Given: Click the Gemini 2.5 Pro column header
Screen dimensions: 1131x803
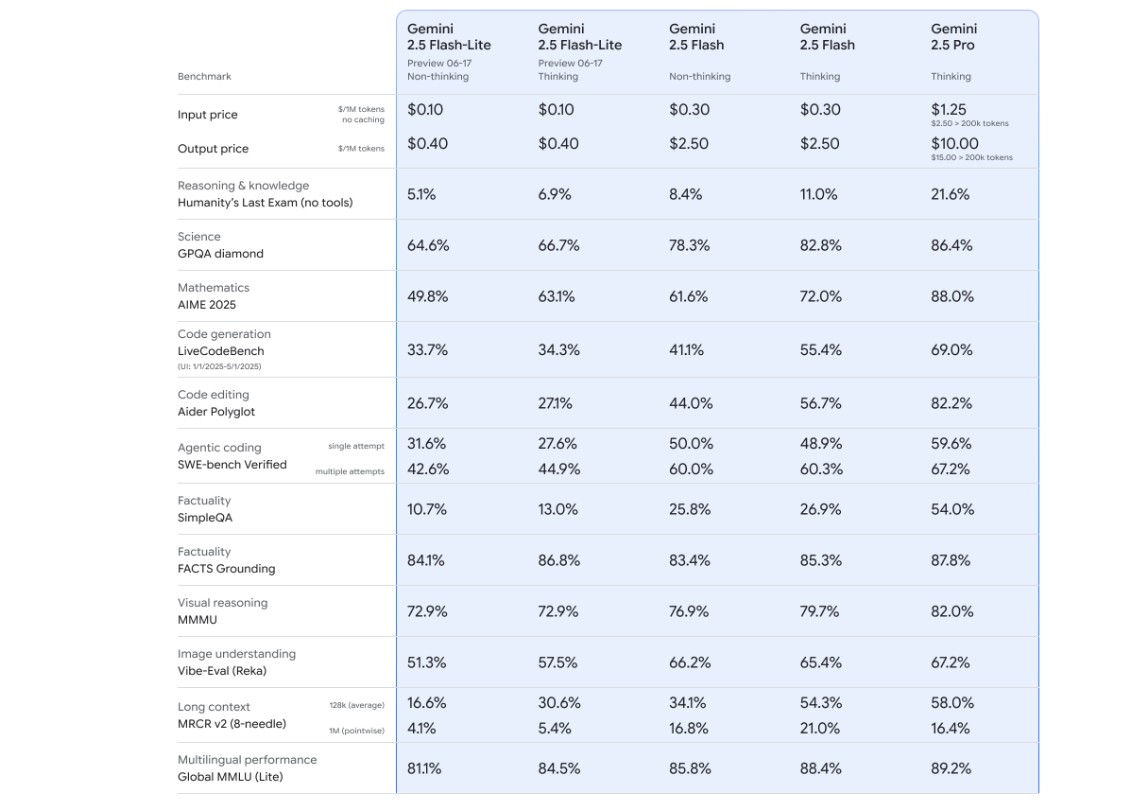Looking at the screenshot, I should point(954,37).
